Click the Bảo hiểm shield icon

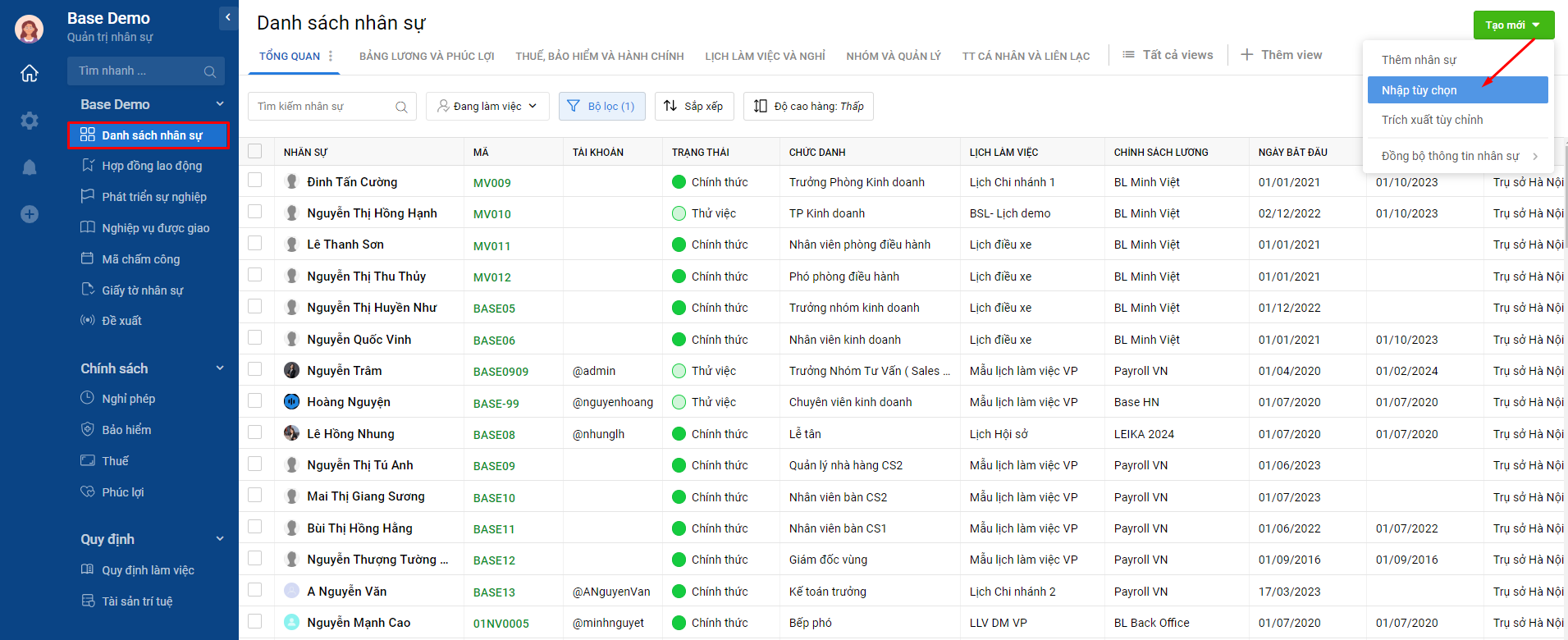click(x=88, y=429)
